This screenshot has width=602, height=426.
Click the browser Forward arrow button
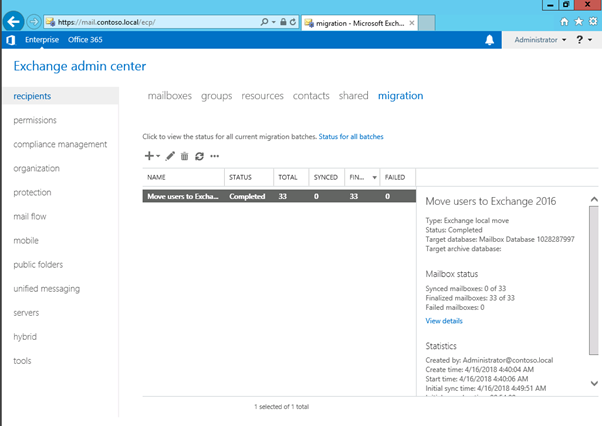click(x=34, y=22)
